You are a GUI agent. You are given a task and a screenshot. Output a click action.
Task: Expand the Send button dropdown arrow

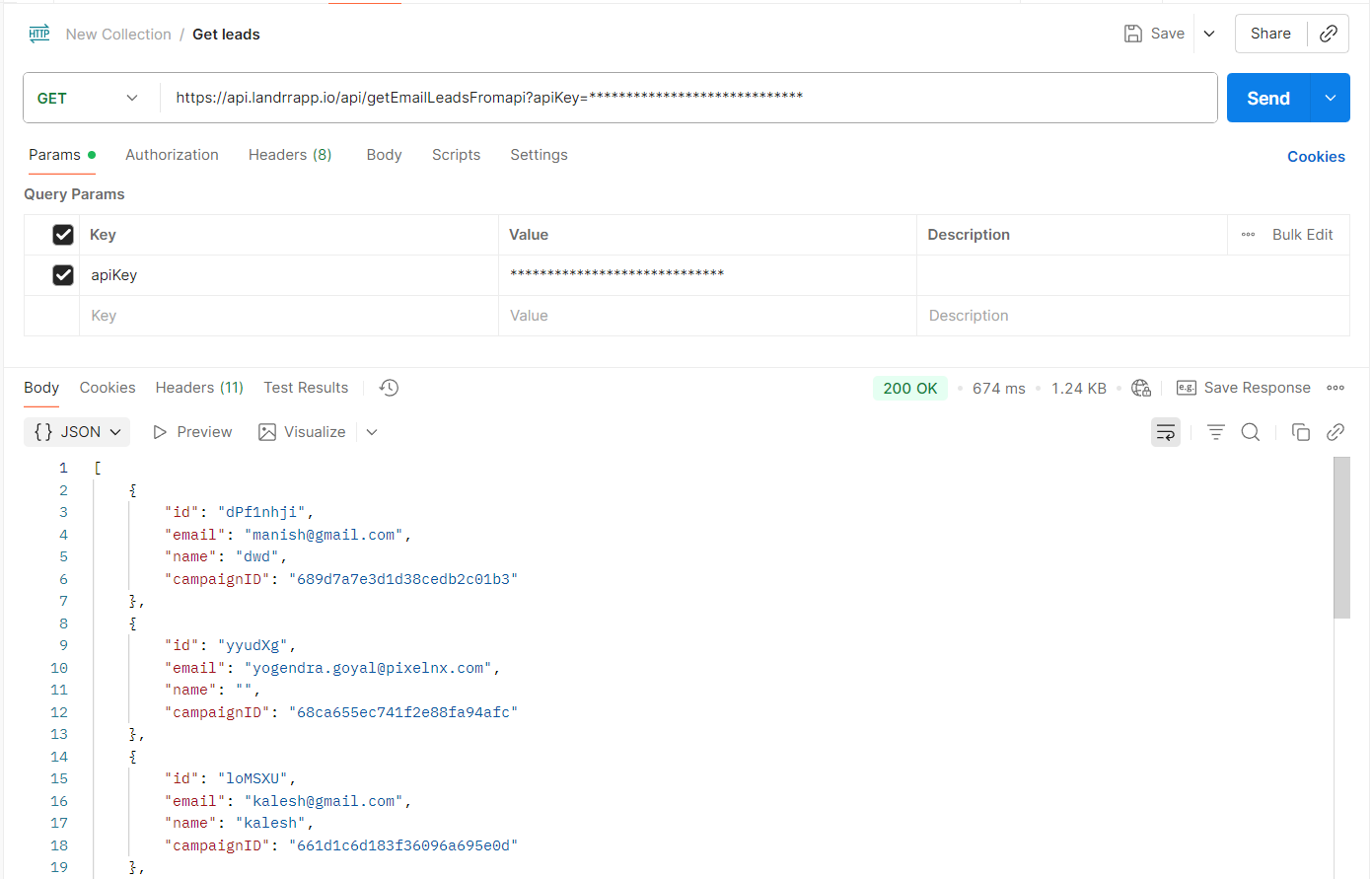pos(1331,98)
